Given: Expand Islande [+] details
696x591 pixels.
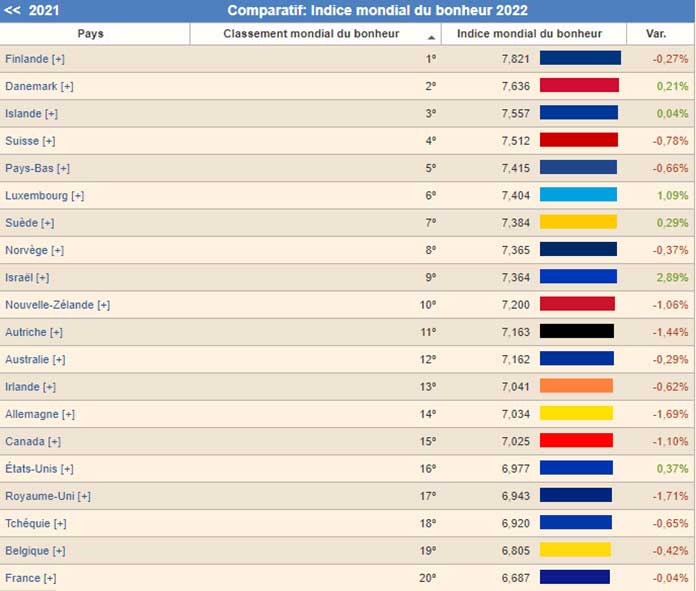Looking at the screenshot, I should 51,114.
